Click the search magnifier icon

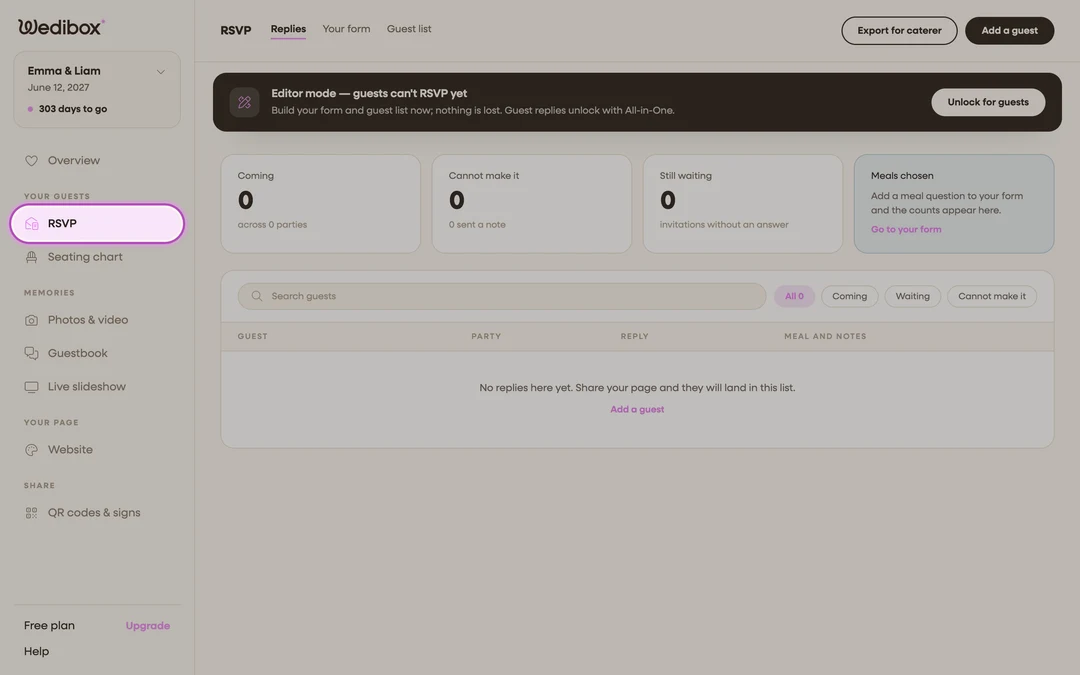coord(256,296)
